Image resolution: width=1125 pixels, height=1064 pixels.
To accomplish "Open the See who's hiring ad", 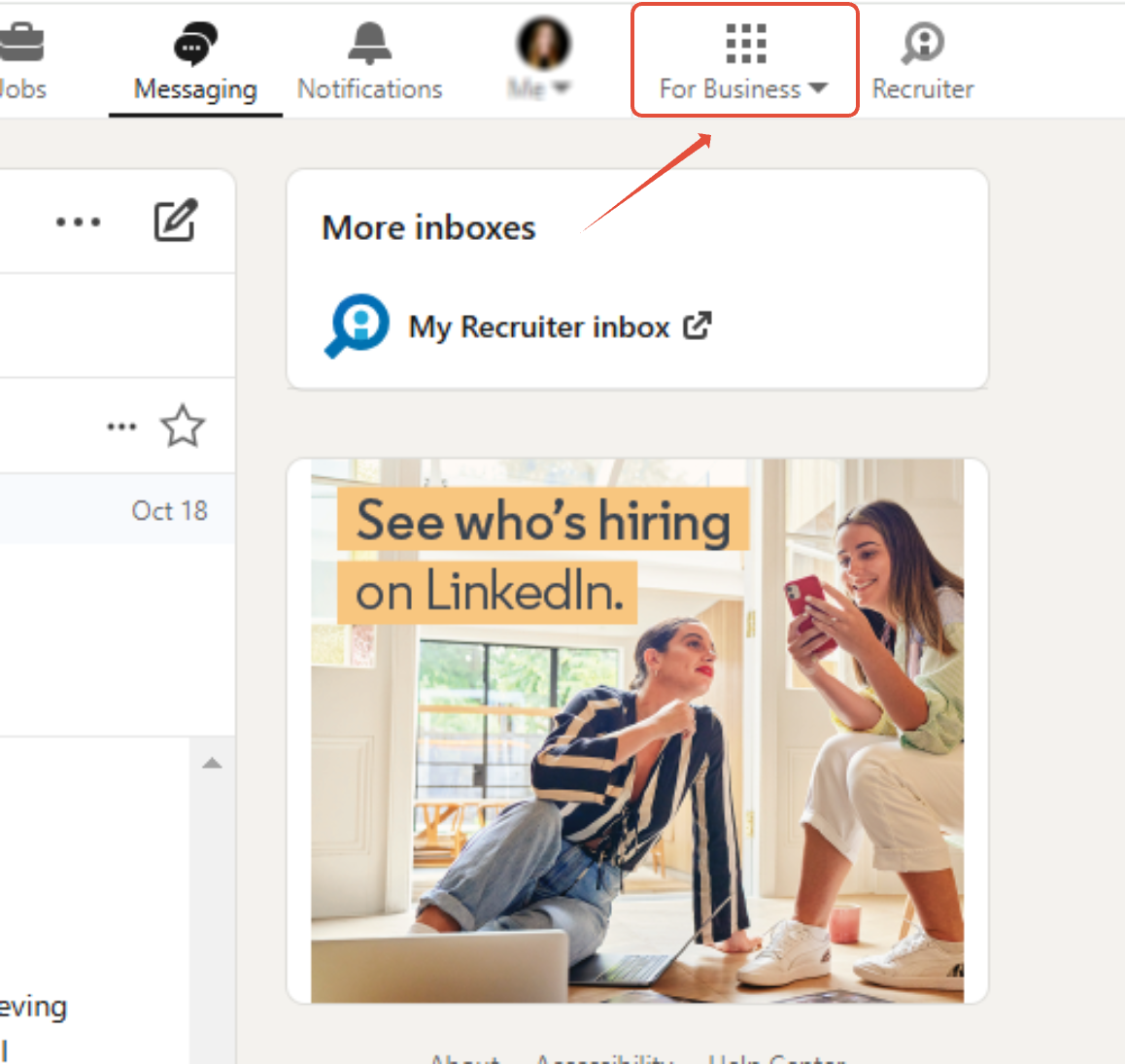I will tap(637, 731).
